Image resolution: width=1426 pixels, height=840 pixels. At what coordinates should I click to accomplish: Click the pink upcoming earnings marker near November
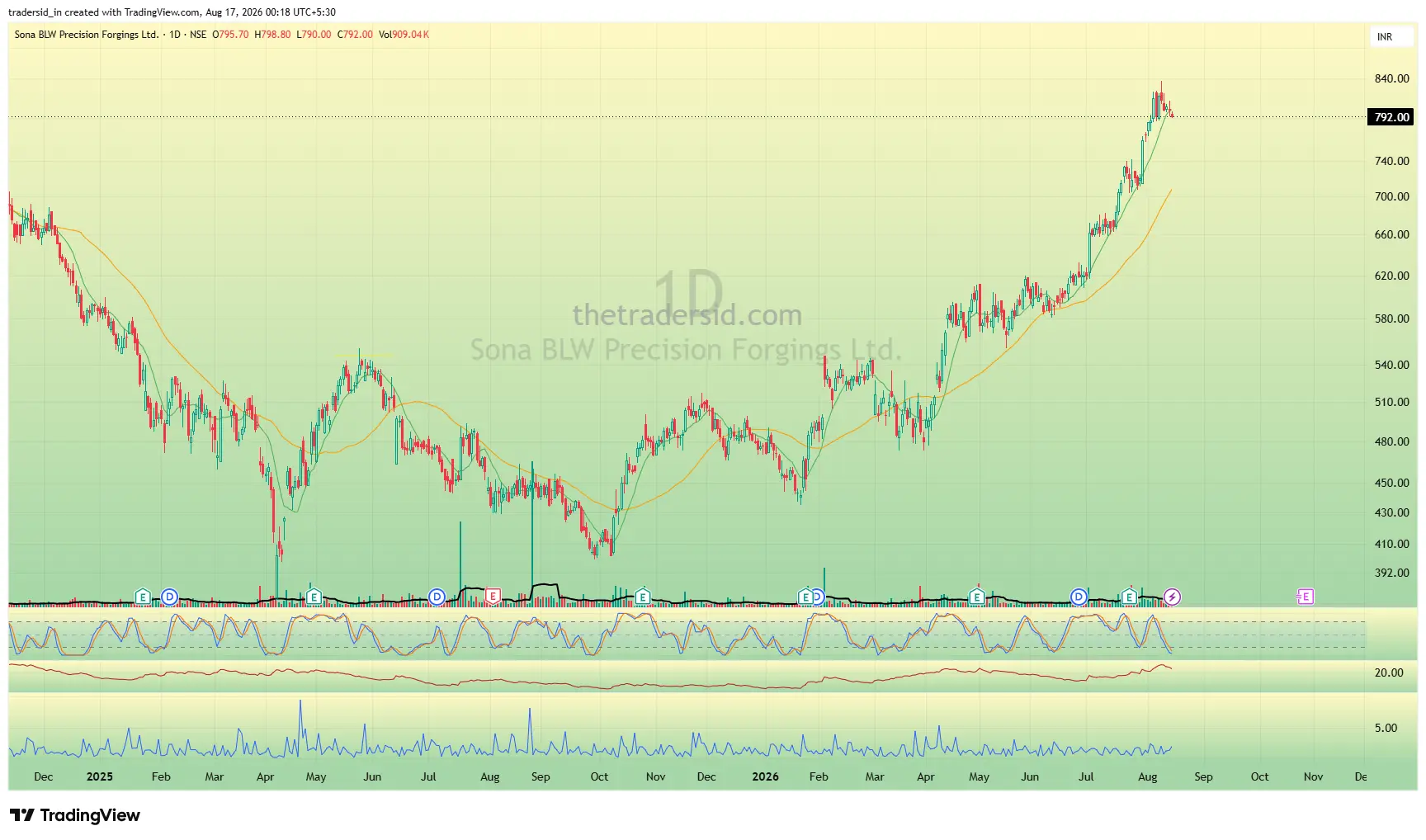tap(1305, 597)
